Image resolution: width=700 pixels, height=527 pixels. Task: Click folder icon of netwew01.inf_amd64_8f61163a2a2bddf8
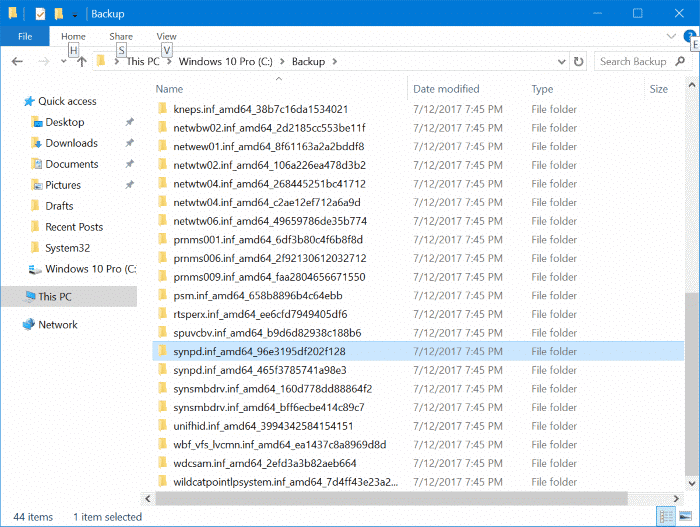pos(162,146)
